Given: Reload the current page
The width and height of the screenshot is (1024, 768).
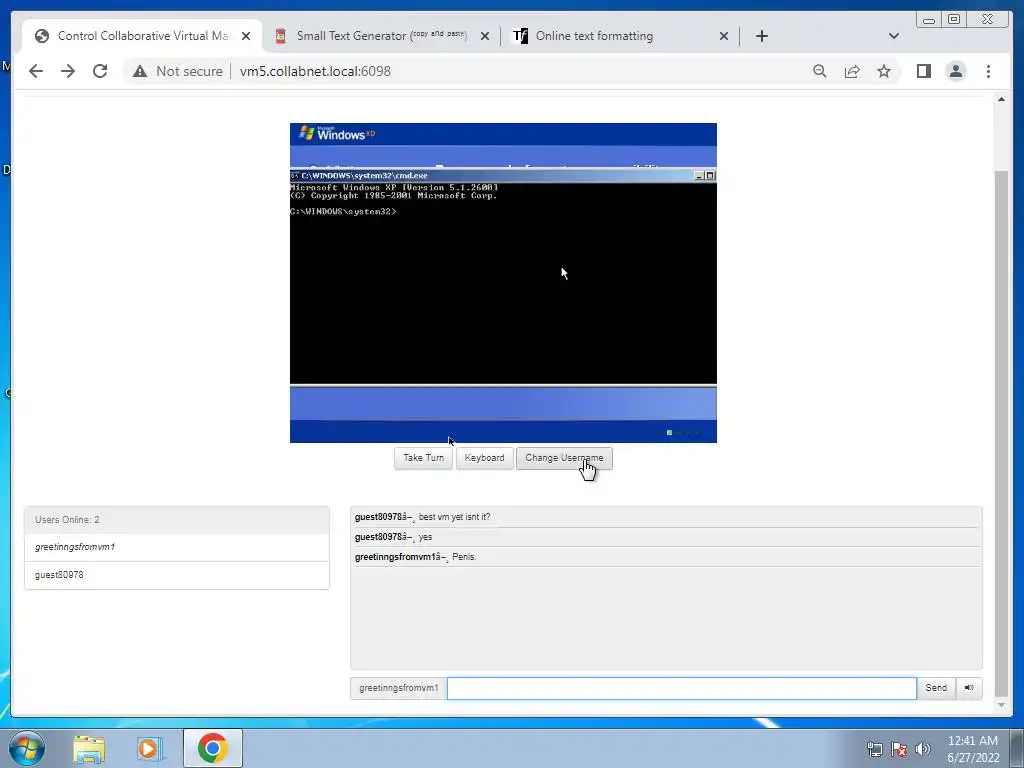Looking at the screenshot, I should coord(100,71).
